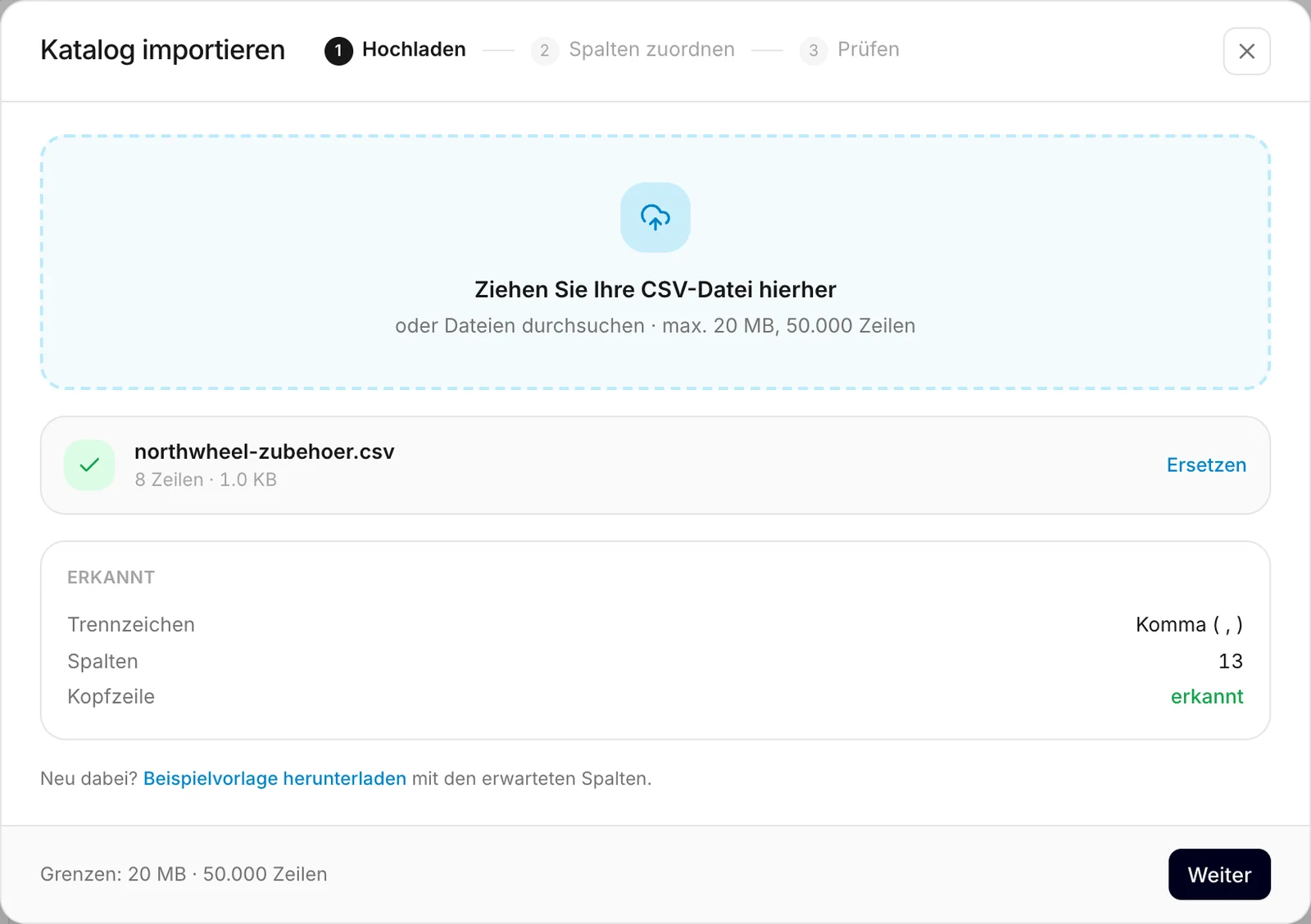
Task: Click the Spalten value 13
Action: 1231,661
